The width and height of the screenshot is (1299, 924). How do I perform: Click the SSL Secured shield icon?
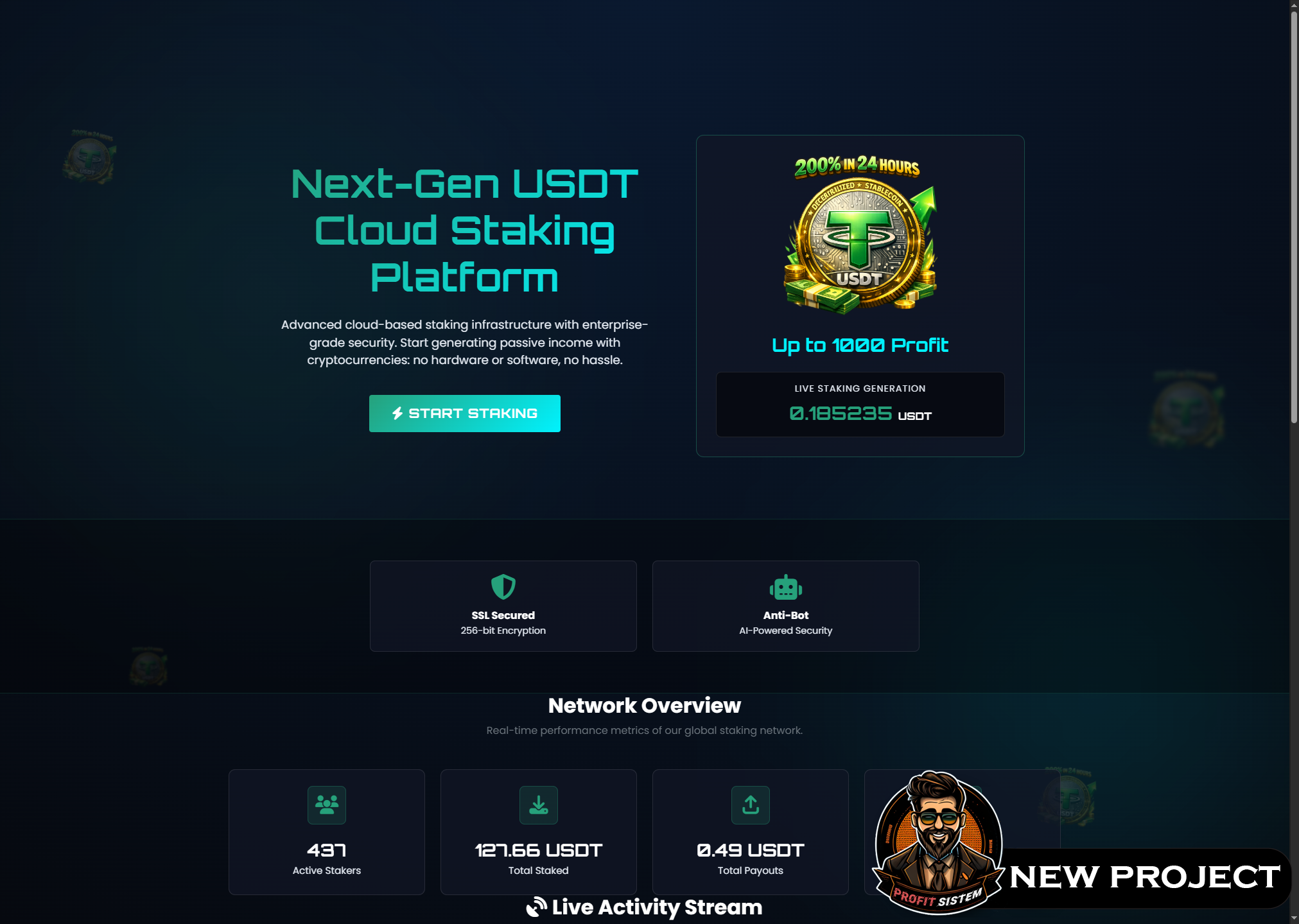[503, 587]
